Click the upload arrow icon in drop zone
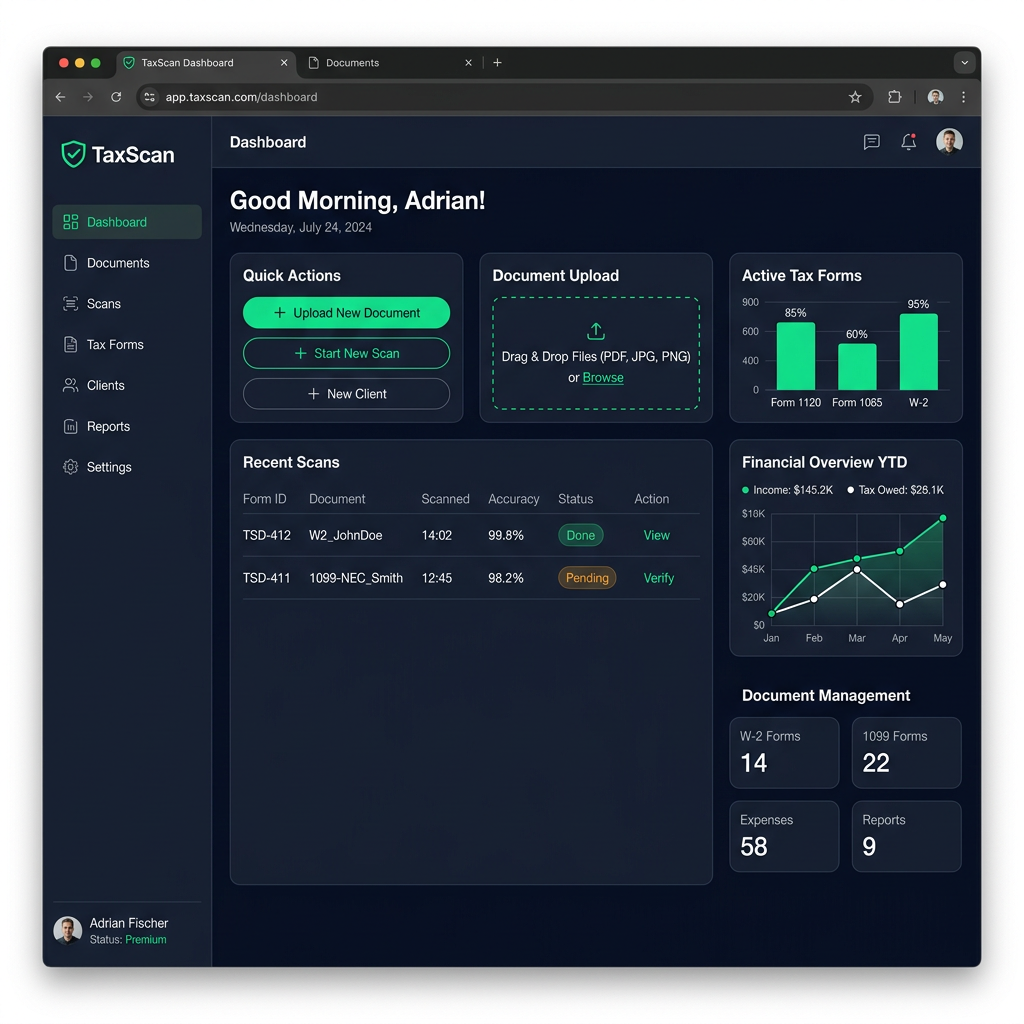The height and width of the screenshot is (1024, 1024). tap(596, 332)
